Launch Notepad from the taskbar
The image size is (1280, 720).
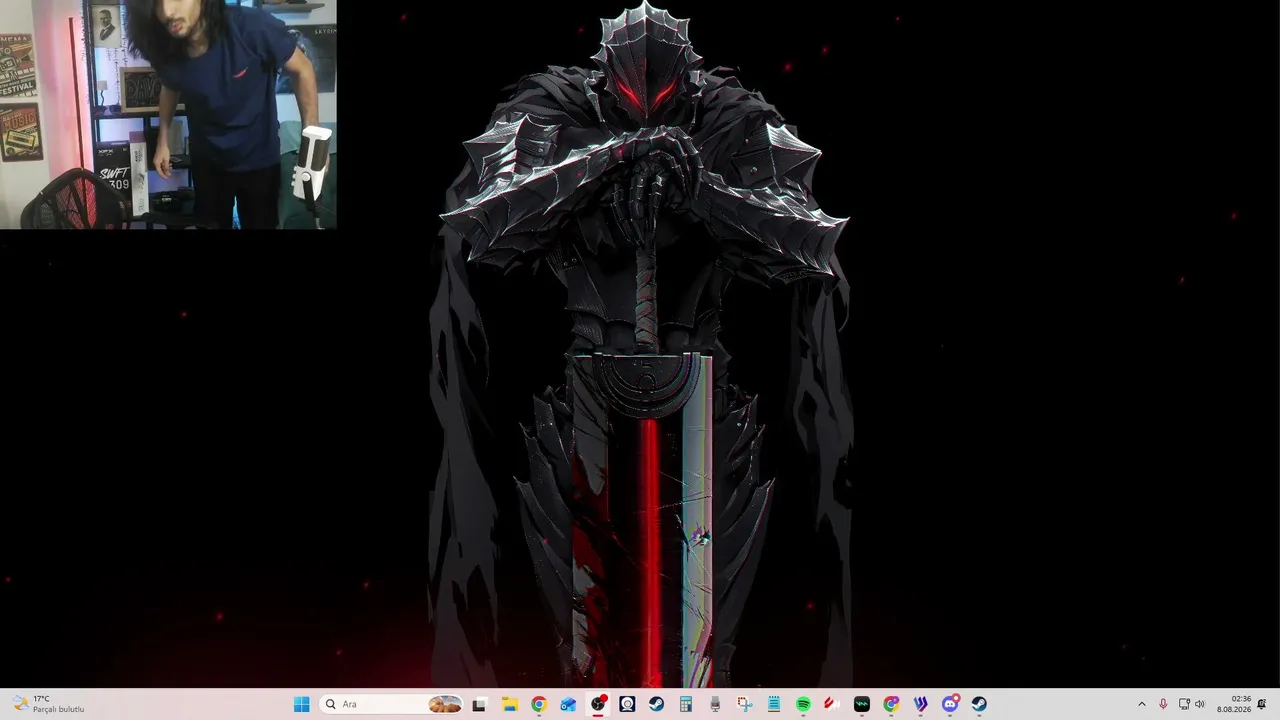(774, 704)
